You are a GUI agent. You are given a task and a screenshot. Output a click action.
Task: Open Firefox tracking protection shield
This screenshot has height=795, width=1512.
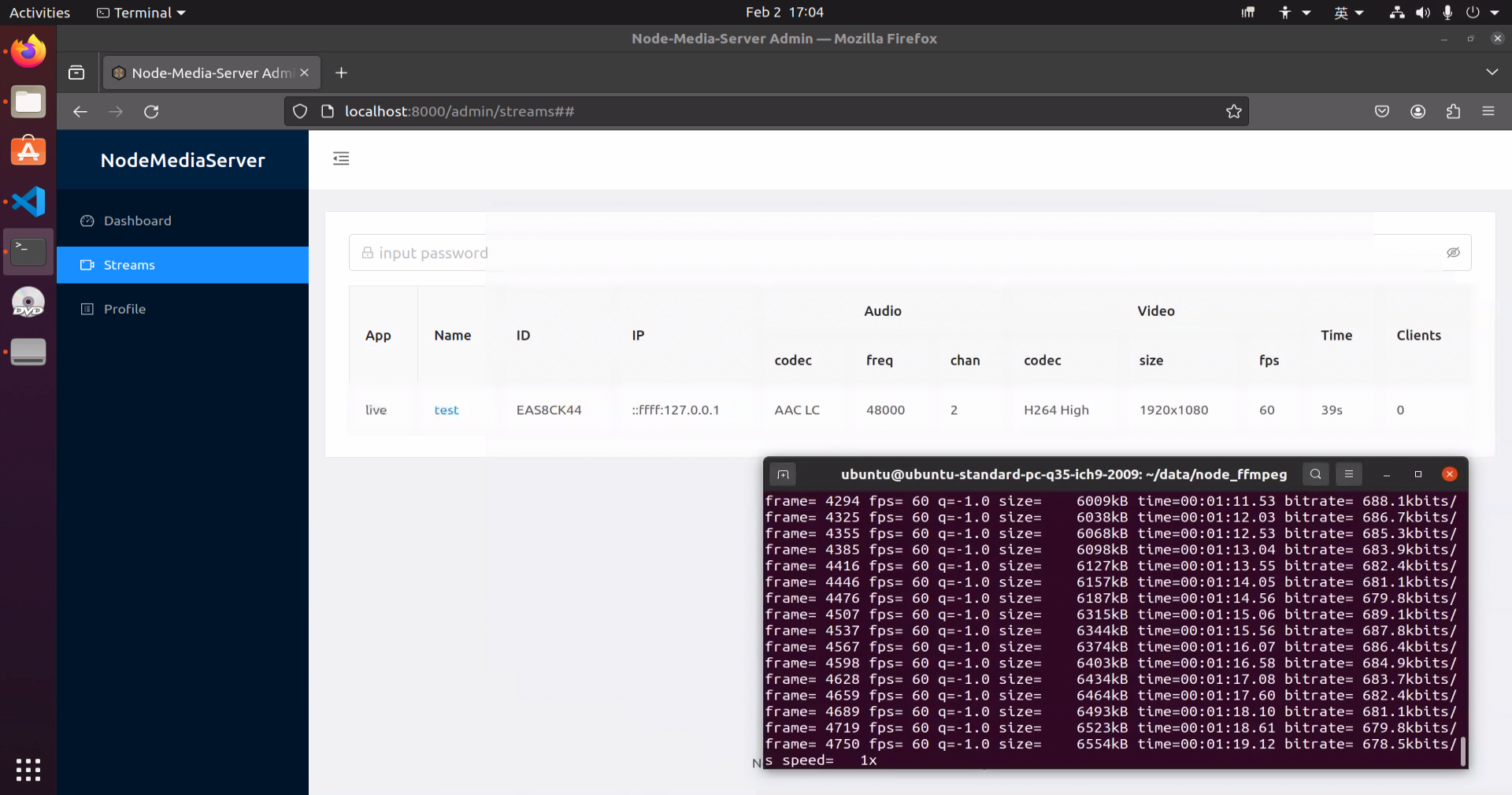click(x=300, y=111)
